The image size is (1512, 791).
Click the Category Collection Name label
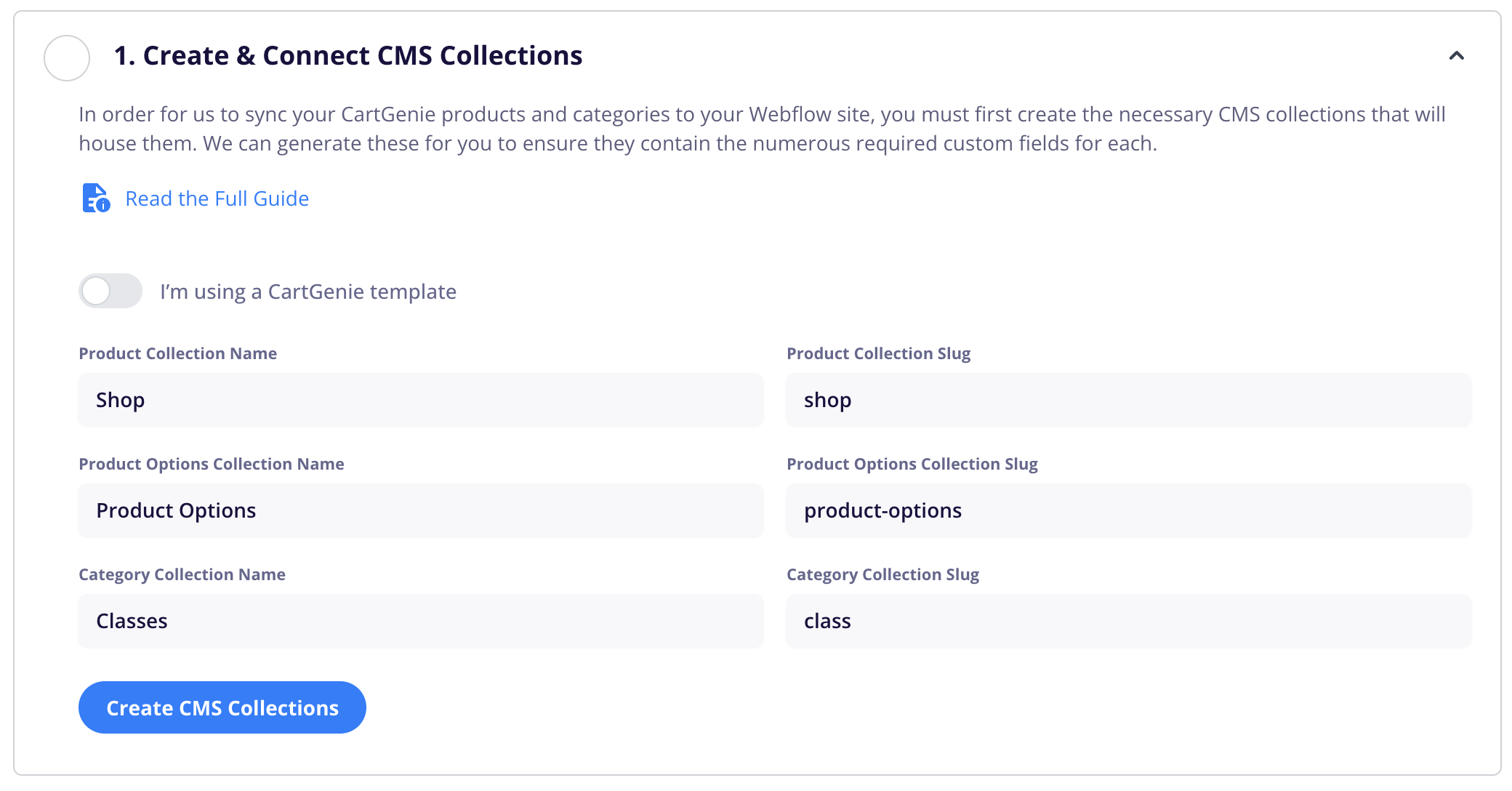point(182,574)
